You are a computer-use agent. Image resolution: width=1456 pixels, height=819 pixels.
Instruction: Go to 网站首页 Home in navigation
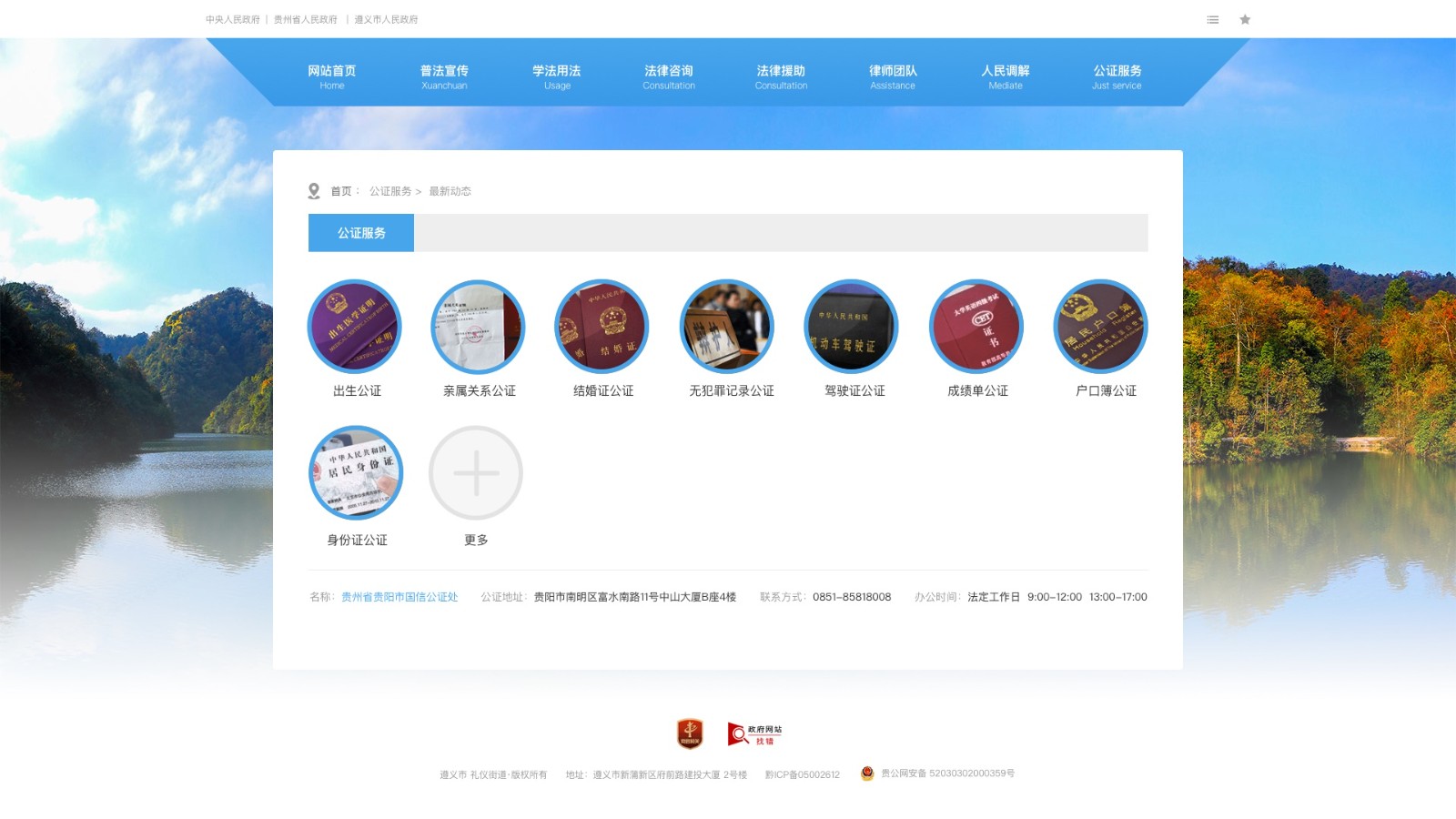click(332, 76)
